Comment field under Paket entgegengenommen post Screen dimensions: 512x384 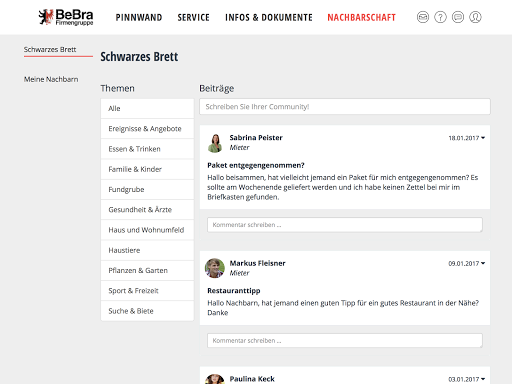[x=345, y=225]
